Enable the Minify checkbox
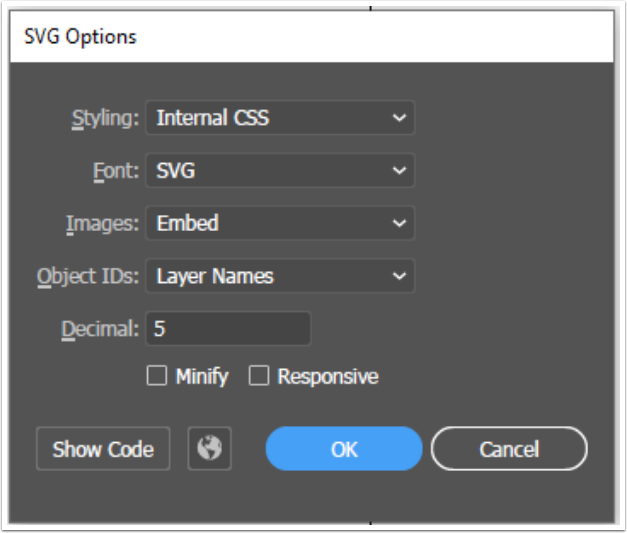 point(156,375)
